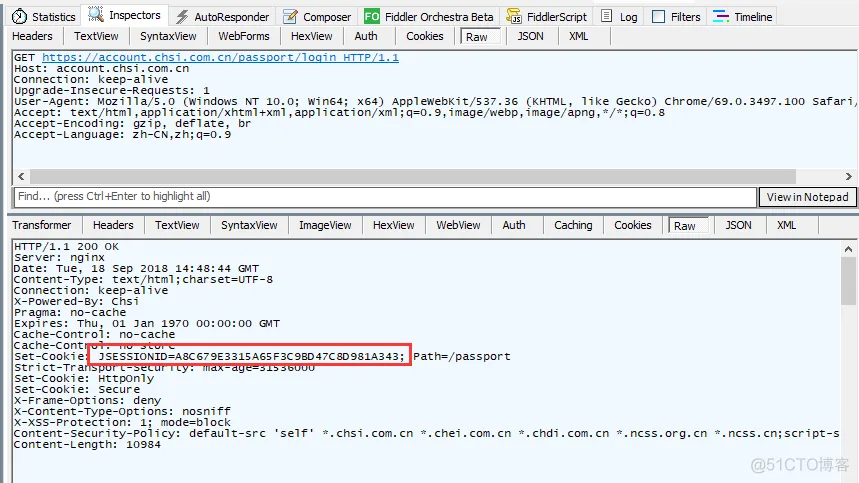859x483 pixels.
Task: Select the response HexView tab
Action: pyautogui.click(x=393, y=225)
